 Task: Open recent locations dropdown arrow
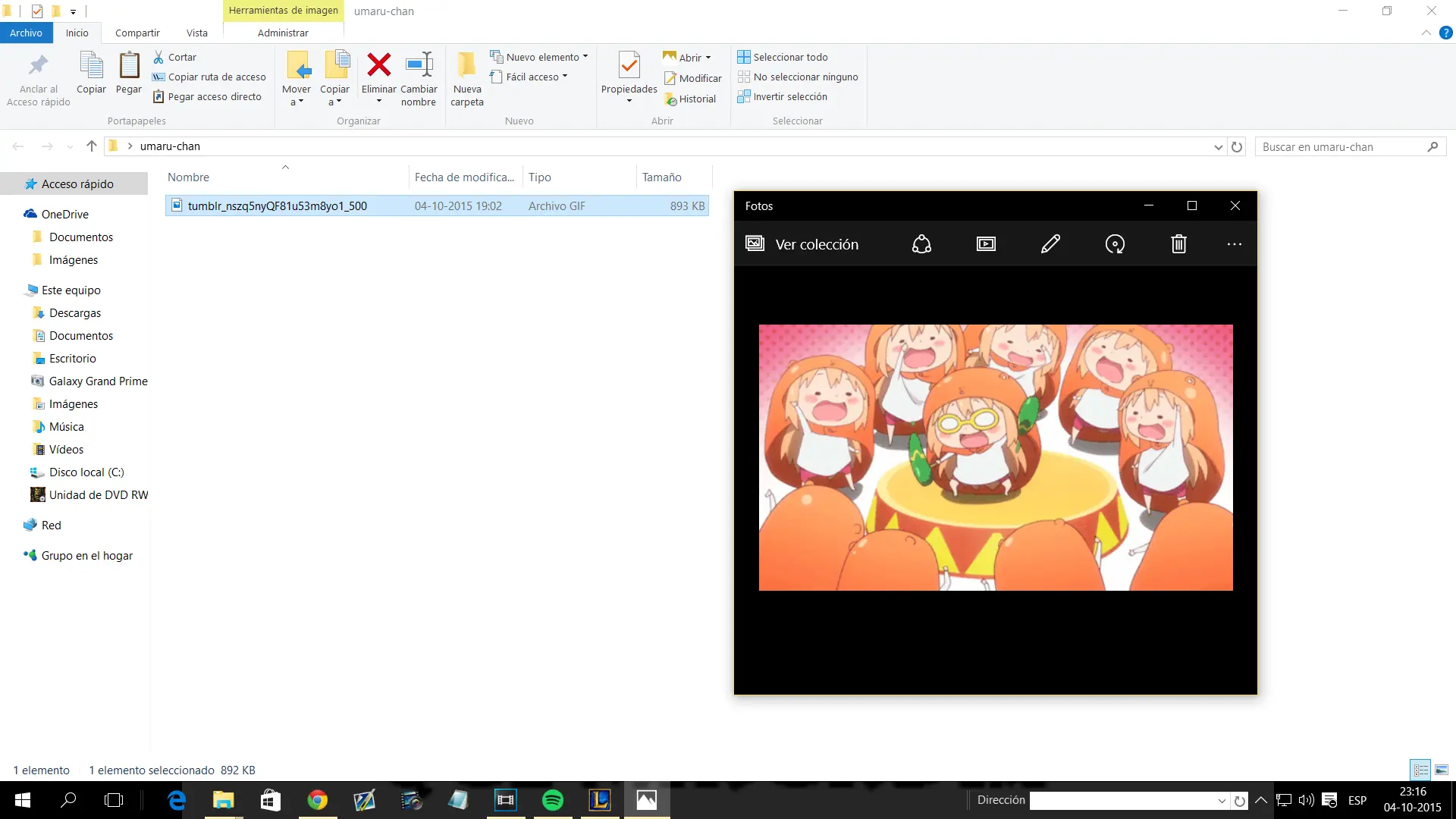point(70,146)
